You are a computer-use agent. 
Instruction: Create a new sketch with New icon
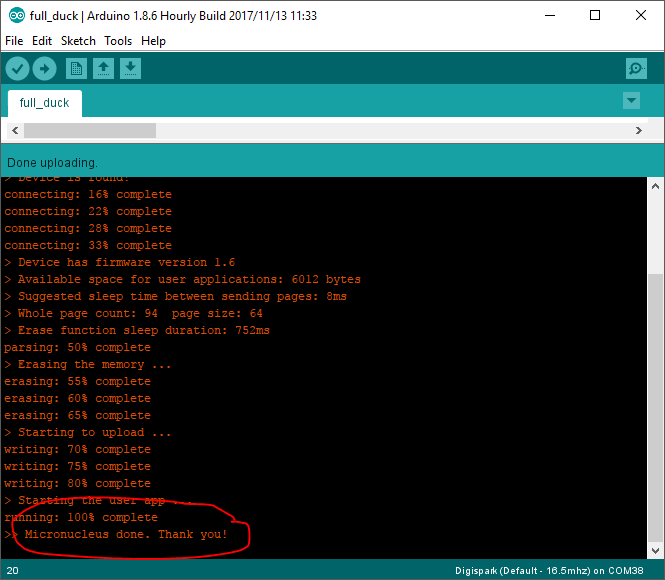click(x=76, y=69)
